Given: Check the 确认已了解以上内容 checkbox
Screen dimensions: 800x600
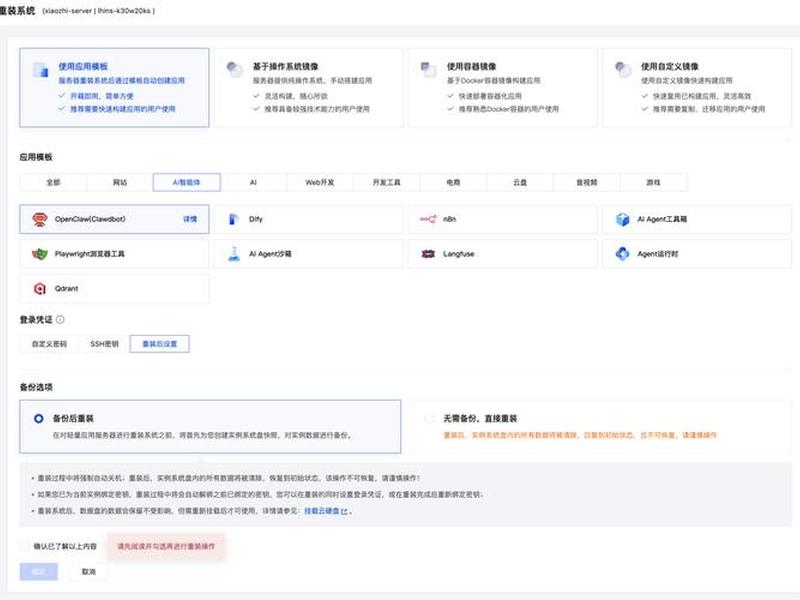Looking at the screenshot, I should 24,546.
